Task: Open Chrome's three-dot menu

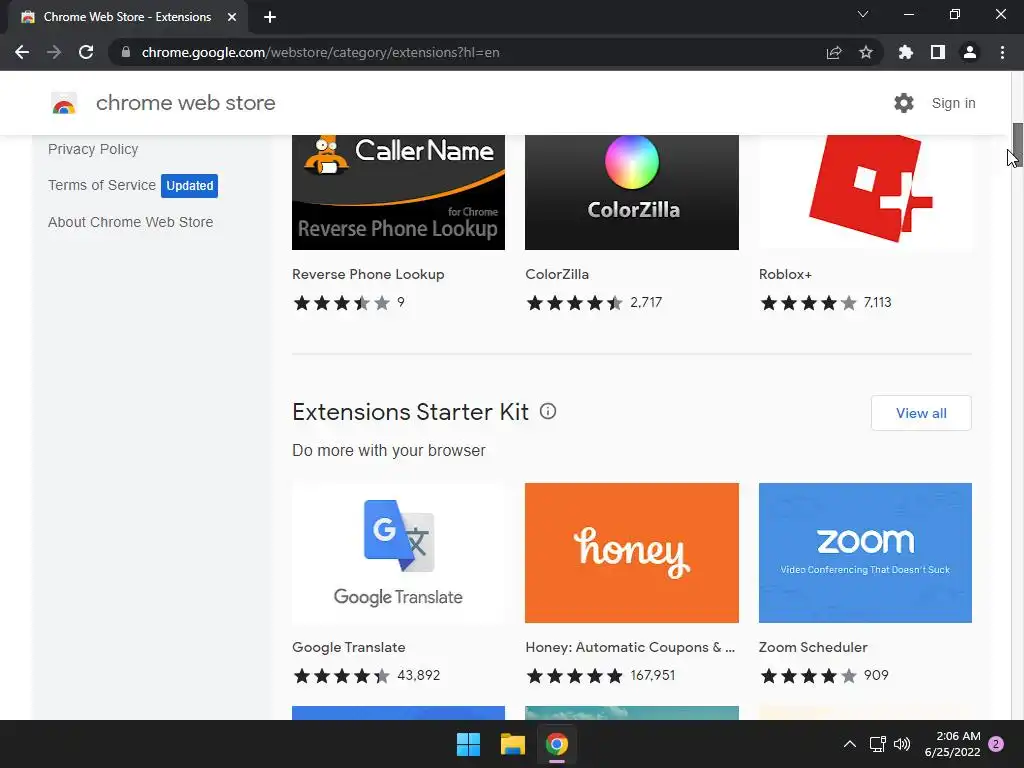Action: tap(1002, 52)
